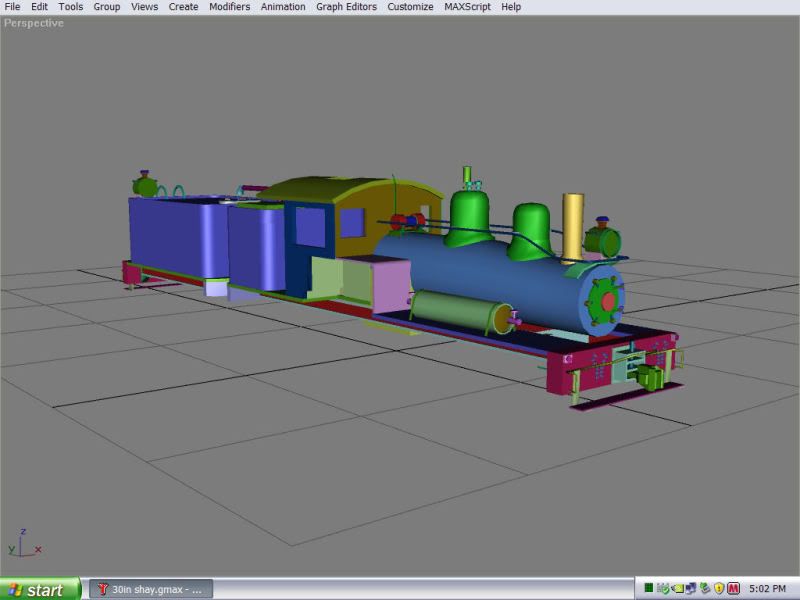800x600 pixels.
Task: Click the Perspective viewport label
Action: [34, 23]
